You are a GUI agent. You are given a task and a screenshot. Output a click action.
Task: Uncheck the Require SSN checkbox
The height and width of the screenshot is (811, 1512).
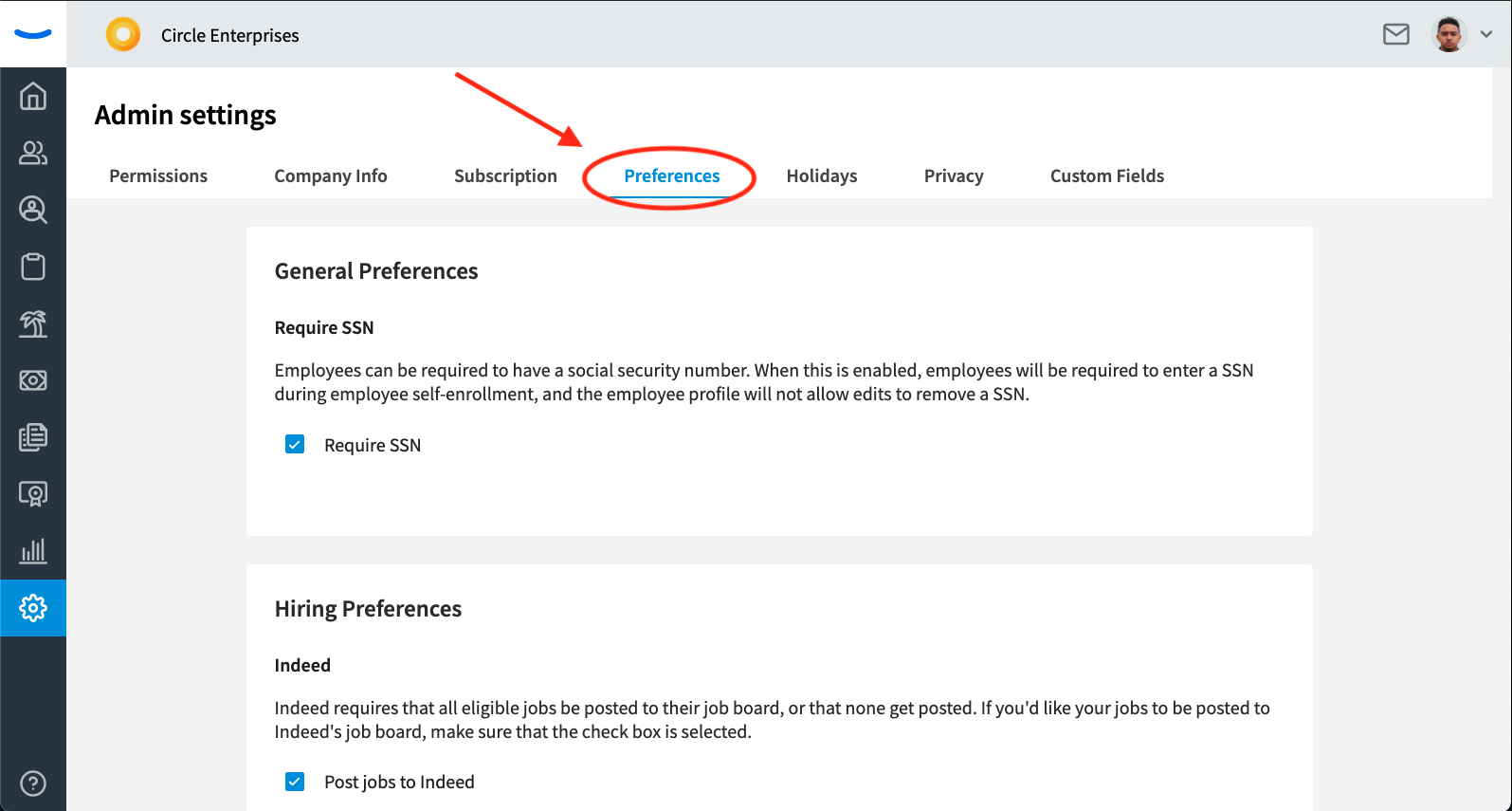click(295, 443)
